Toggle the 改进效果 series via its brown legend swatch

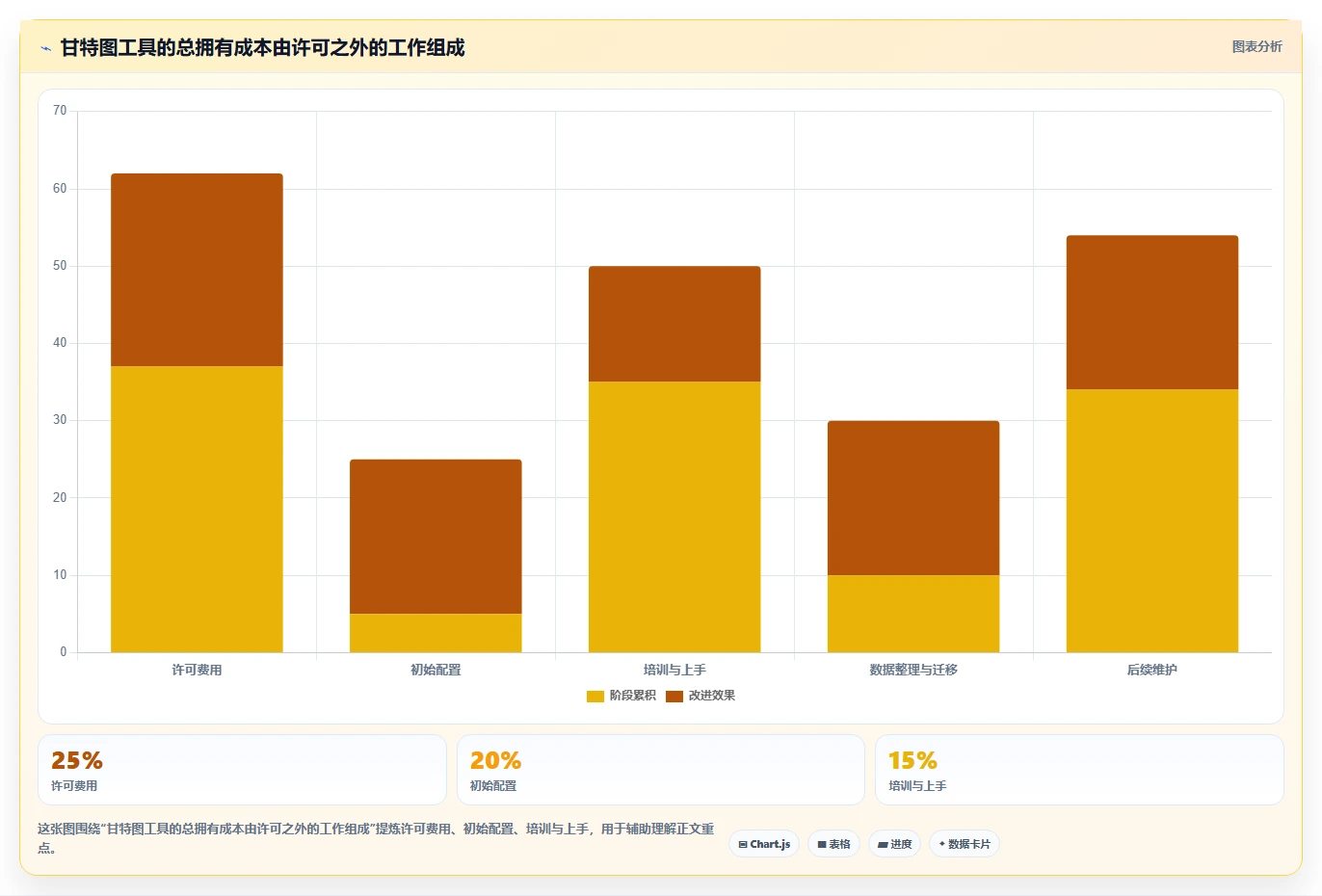click(x=674, y=696)
